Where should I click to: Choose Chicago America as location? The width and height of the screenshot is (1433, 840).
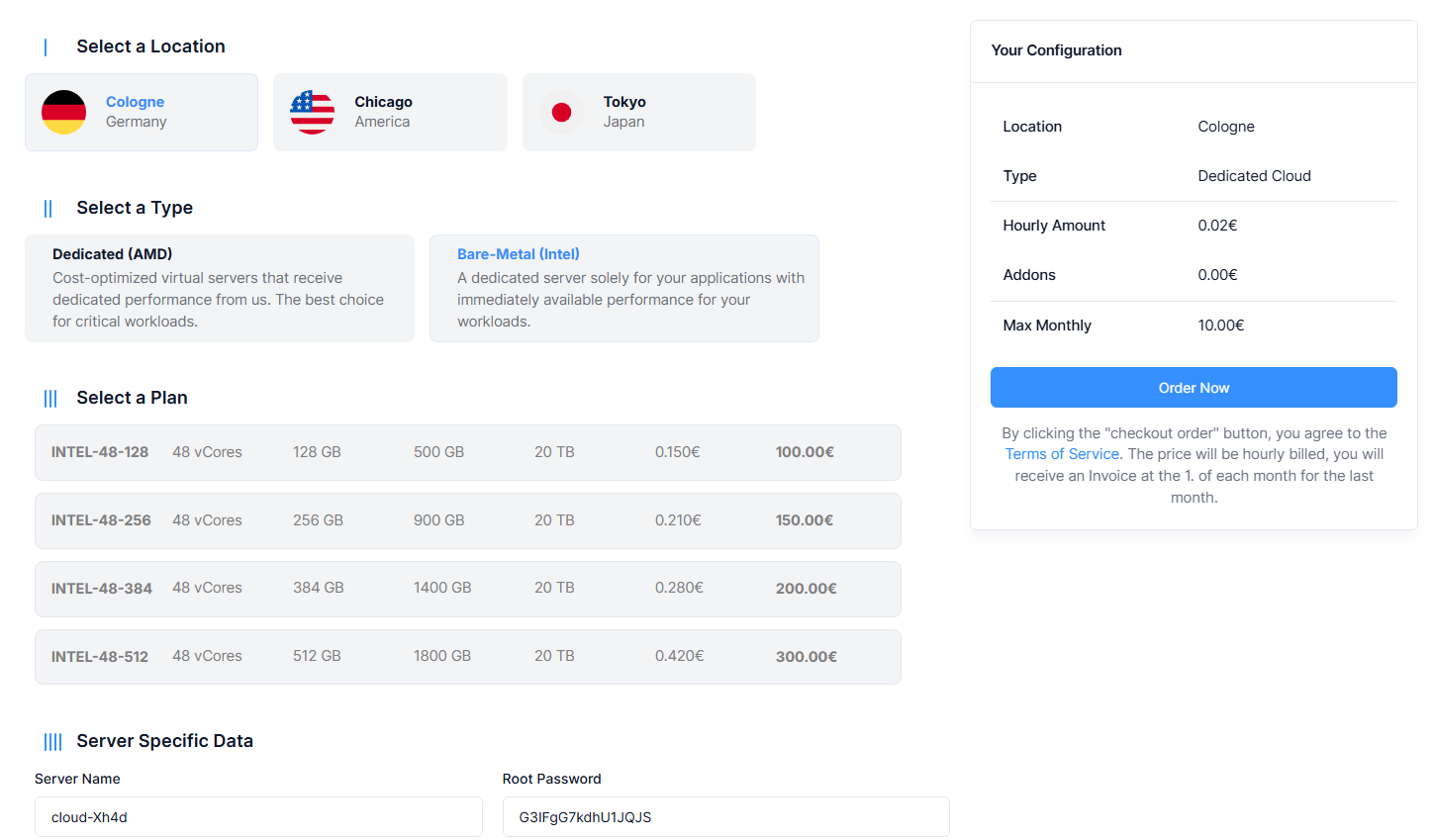[x=390, y=112]
